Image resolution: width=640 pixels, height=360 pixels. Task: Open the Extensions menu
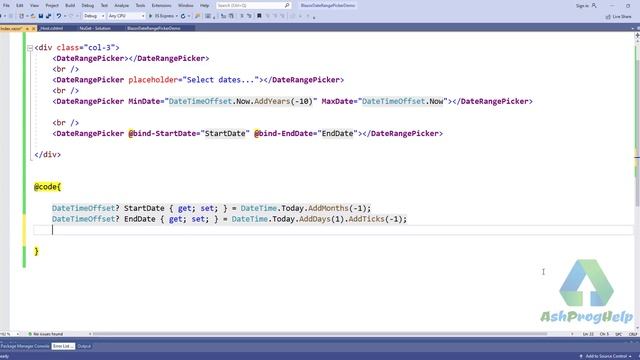click(x=161, y=5)
